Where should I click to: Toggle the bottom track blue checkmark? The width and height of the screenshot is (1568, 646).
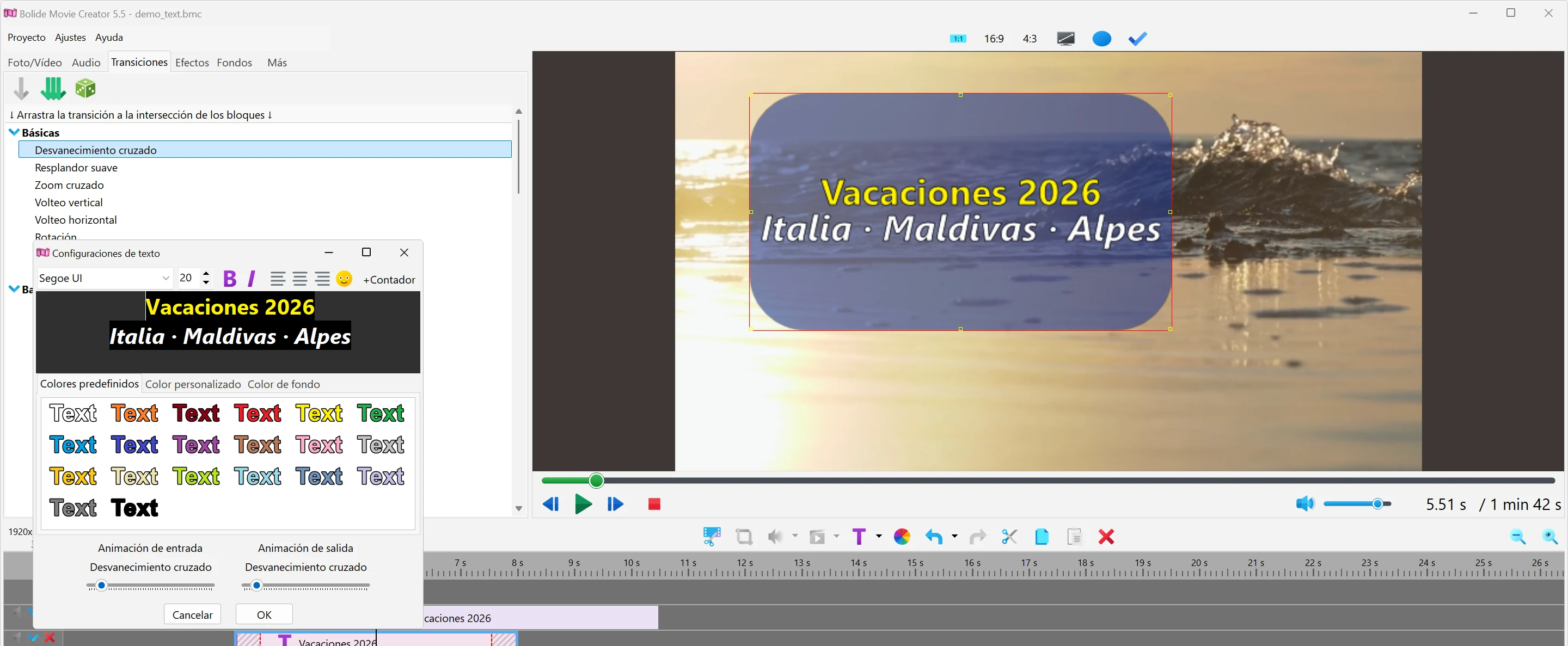coord(33,637)
